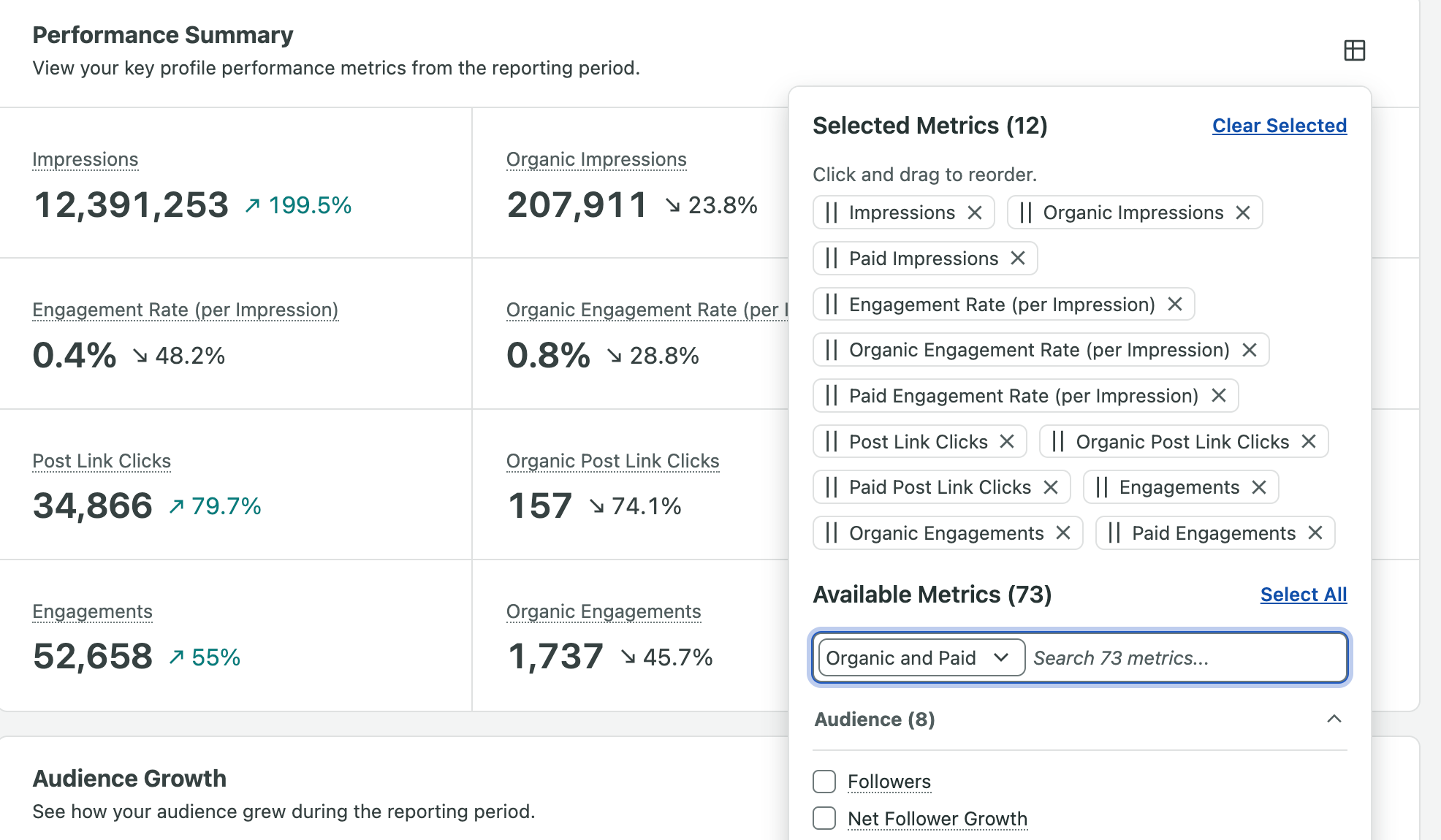
Task: Check the Followers checkbox
Action: pyautogui.click(x=824, y=782)
